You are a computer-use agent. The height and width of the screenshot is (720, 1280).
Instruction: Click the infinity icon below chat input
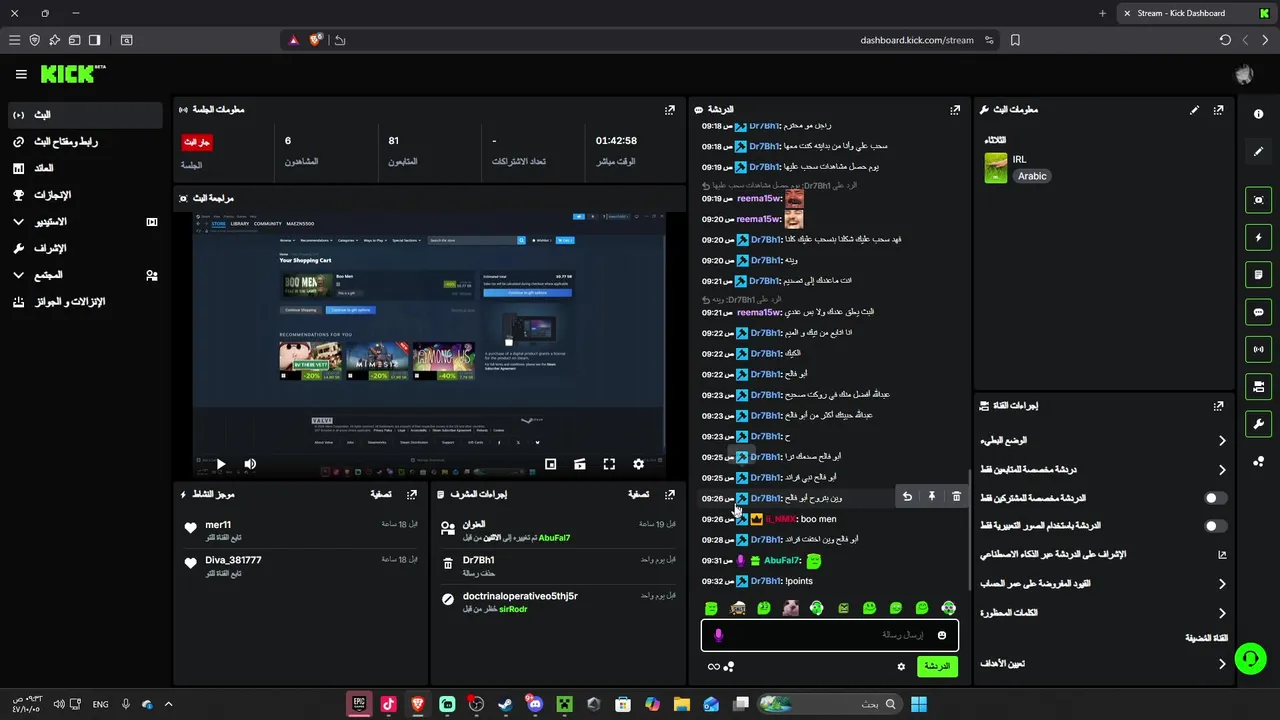point(714,667)
